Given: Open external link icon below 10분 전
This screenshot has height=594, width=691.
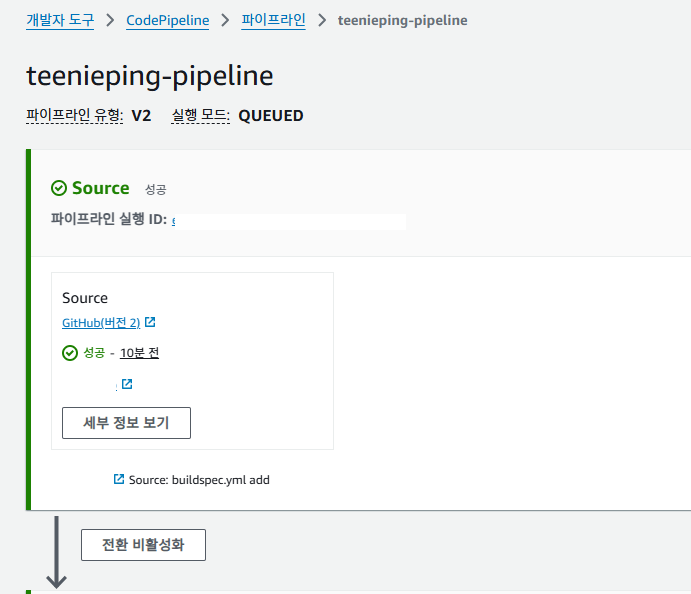Looking at the screenshot, I should point(127,384).
